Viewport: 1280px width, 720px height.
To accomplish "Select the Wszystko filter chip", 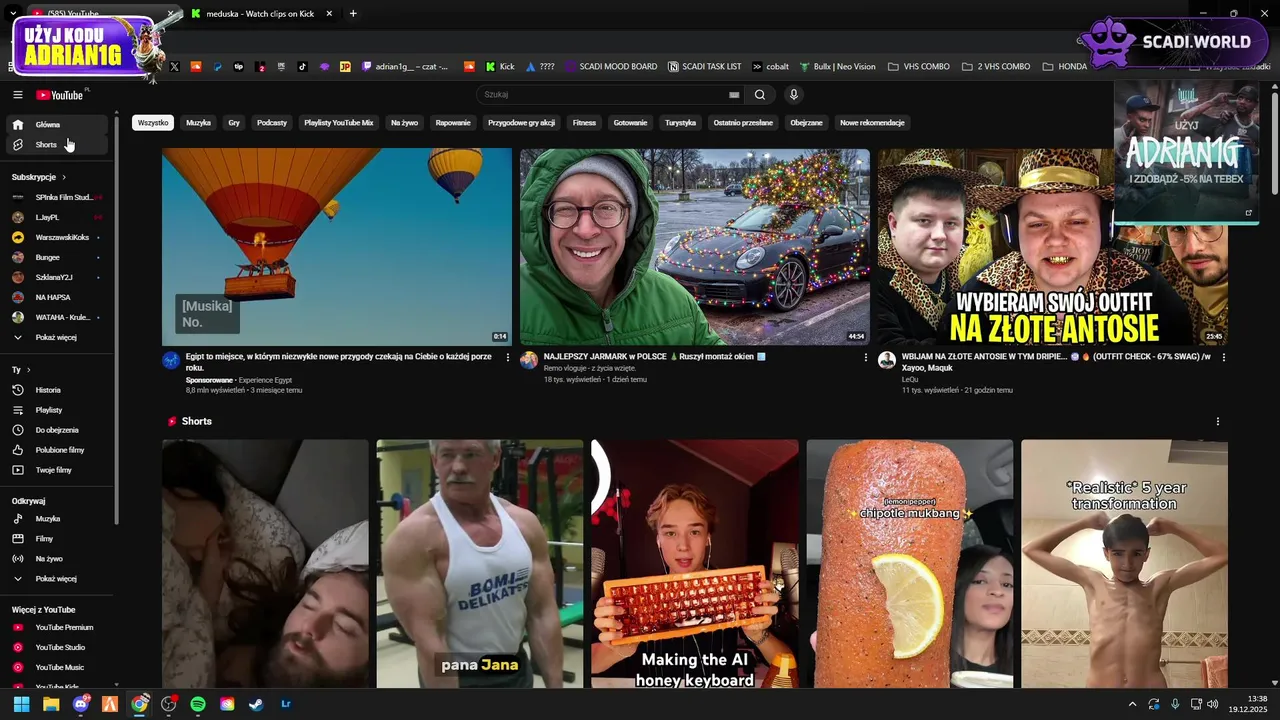I will click(x=153, y=123).
